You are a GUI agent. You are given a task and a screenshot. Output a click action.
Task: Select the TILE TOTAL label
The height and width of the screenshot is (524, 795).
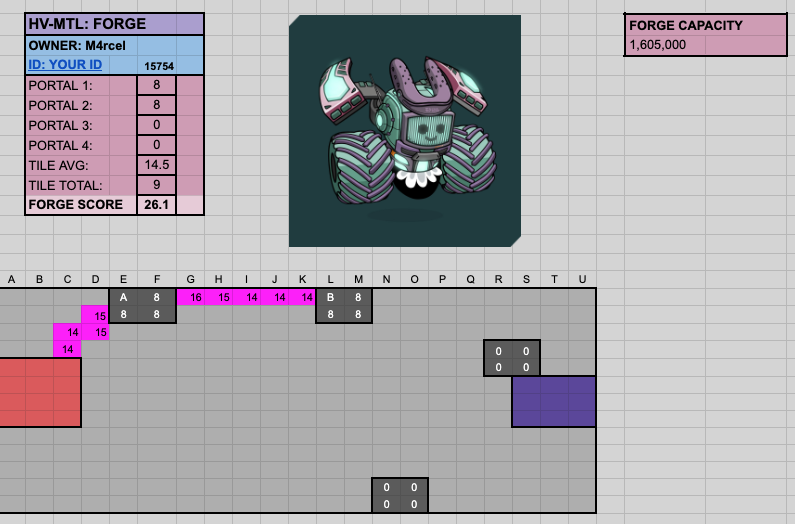[81, 185]
